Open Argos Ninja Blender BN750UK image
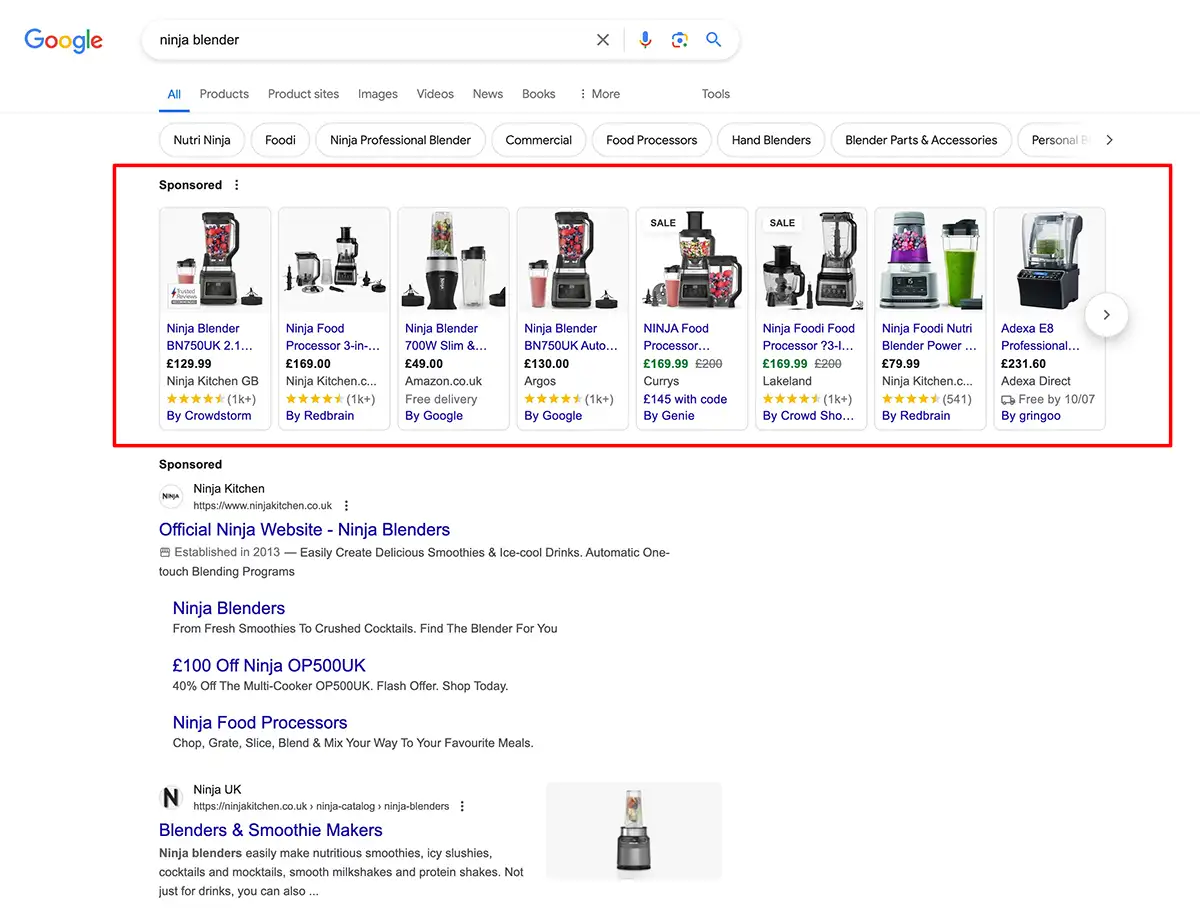 (x=572, y=260)
